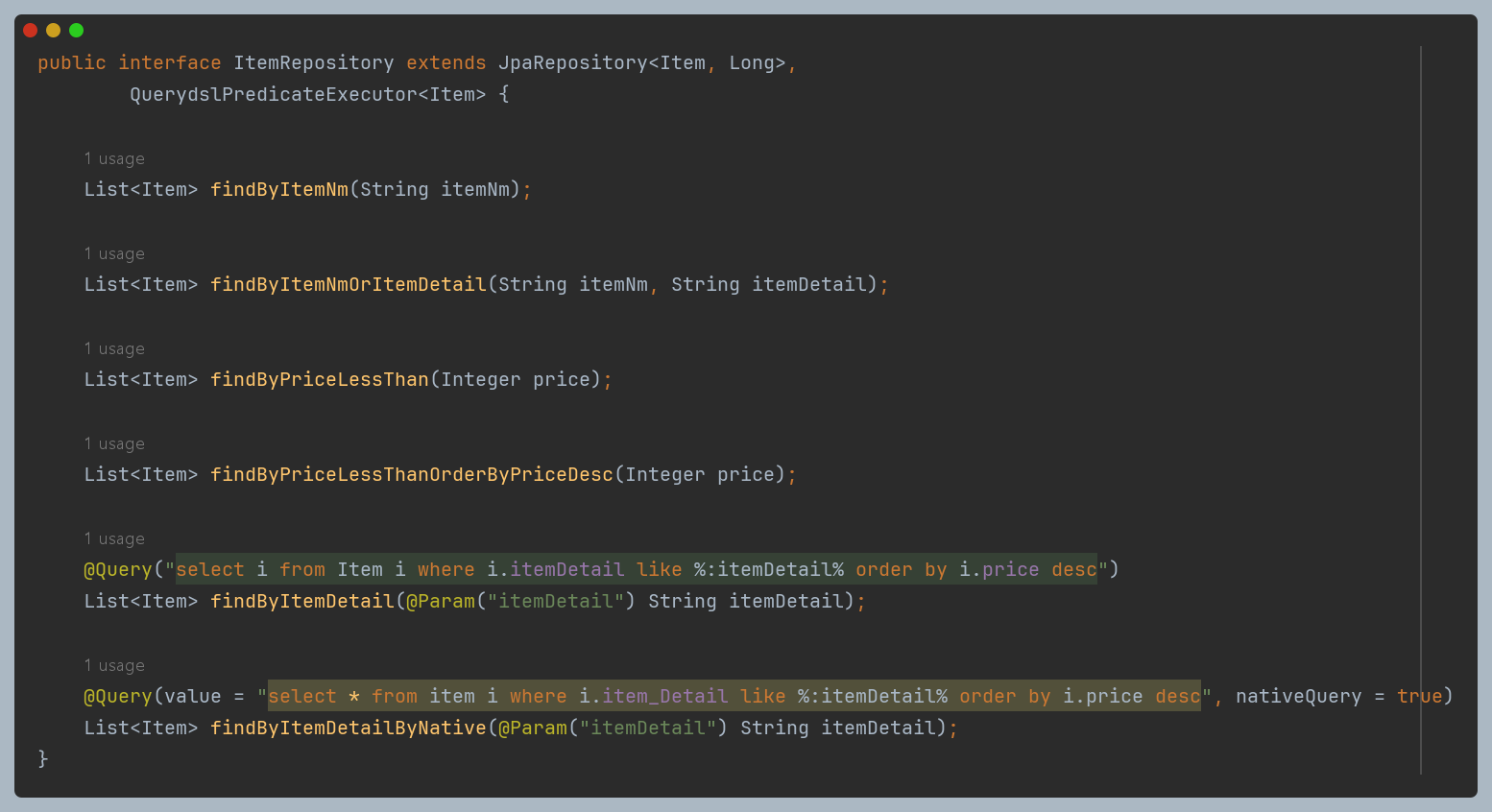
Task: Click the nativeQuery attribute name
Action: [x=1299, y=696]
